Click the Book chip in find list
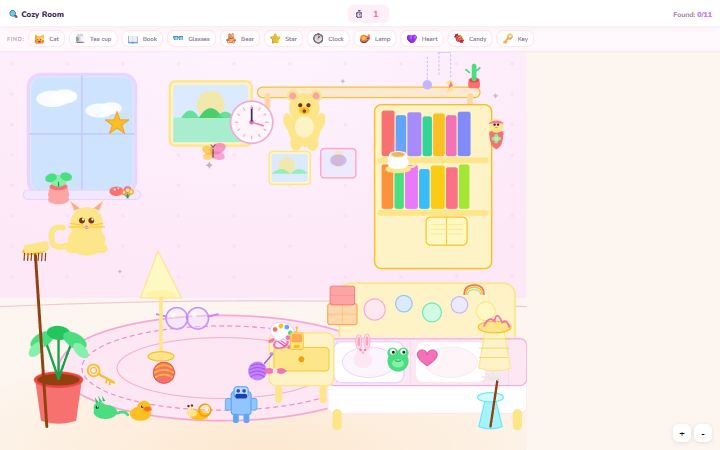720x450 pixels. pos(142,39)
